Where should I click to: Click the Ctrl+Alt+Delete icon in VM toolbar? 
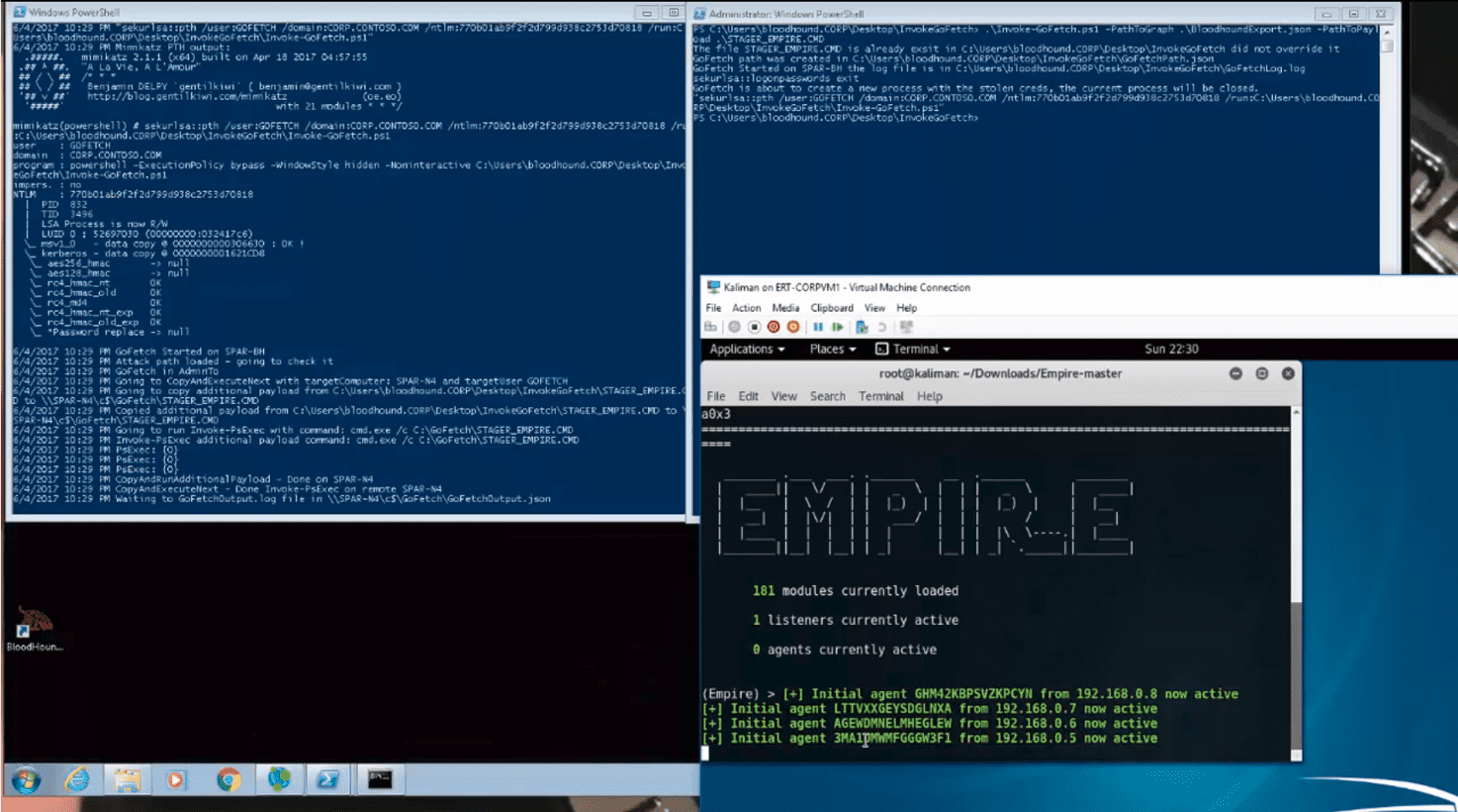(x=711, y=327)
